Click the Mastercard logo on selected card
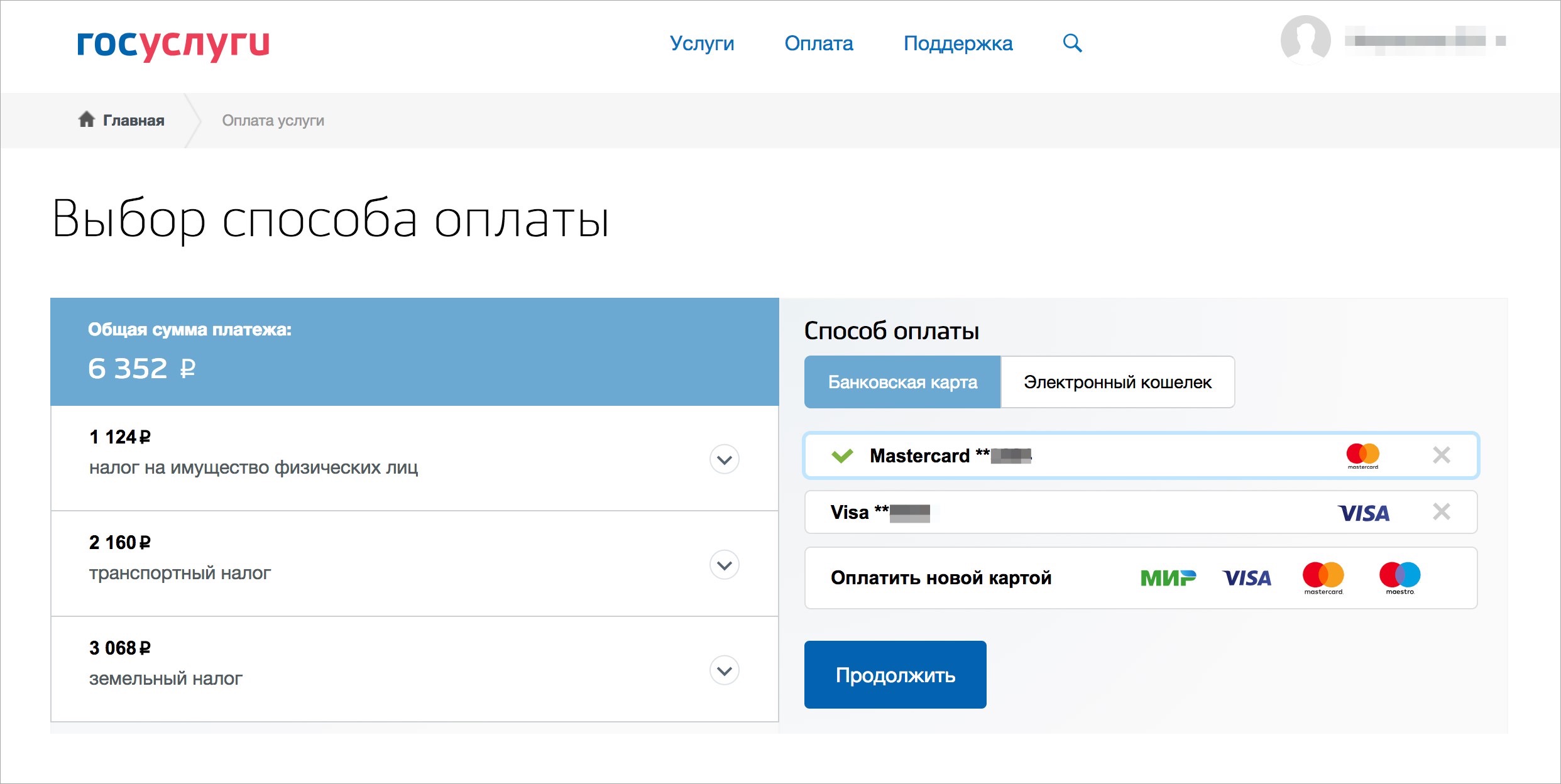1561x784 pixels. (x=1362, y=455)
